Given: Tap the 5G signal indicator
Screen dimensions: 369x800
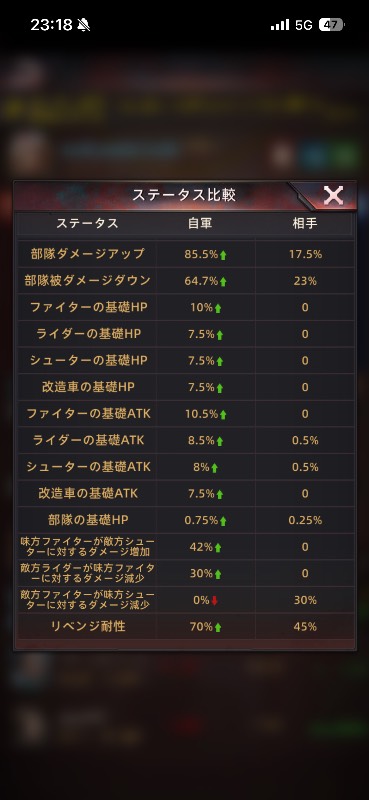Looking at the screenshot, I should [x=304, y=24].
